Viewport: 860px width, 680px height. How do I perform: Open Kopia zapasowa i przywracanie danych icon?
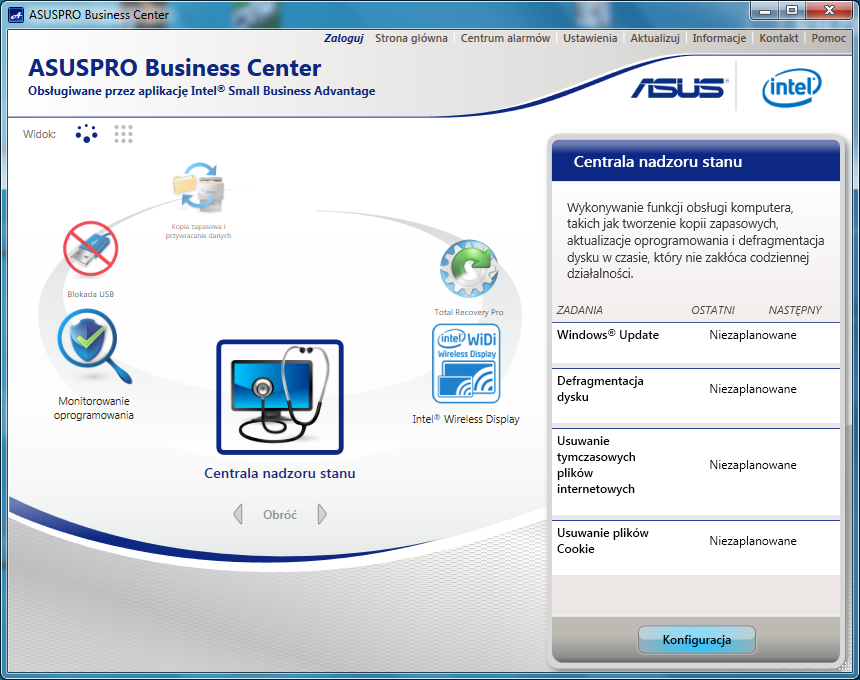coord(199,187)
